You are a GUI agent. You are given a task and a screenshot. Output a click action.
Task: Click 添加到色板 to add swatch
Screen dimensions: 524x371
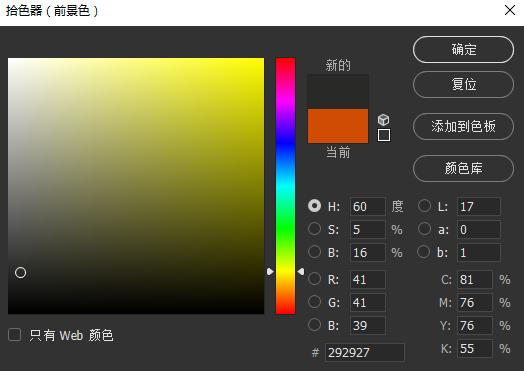pos(463,126)
